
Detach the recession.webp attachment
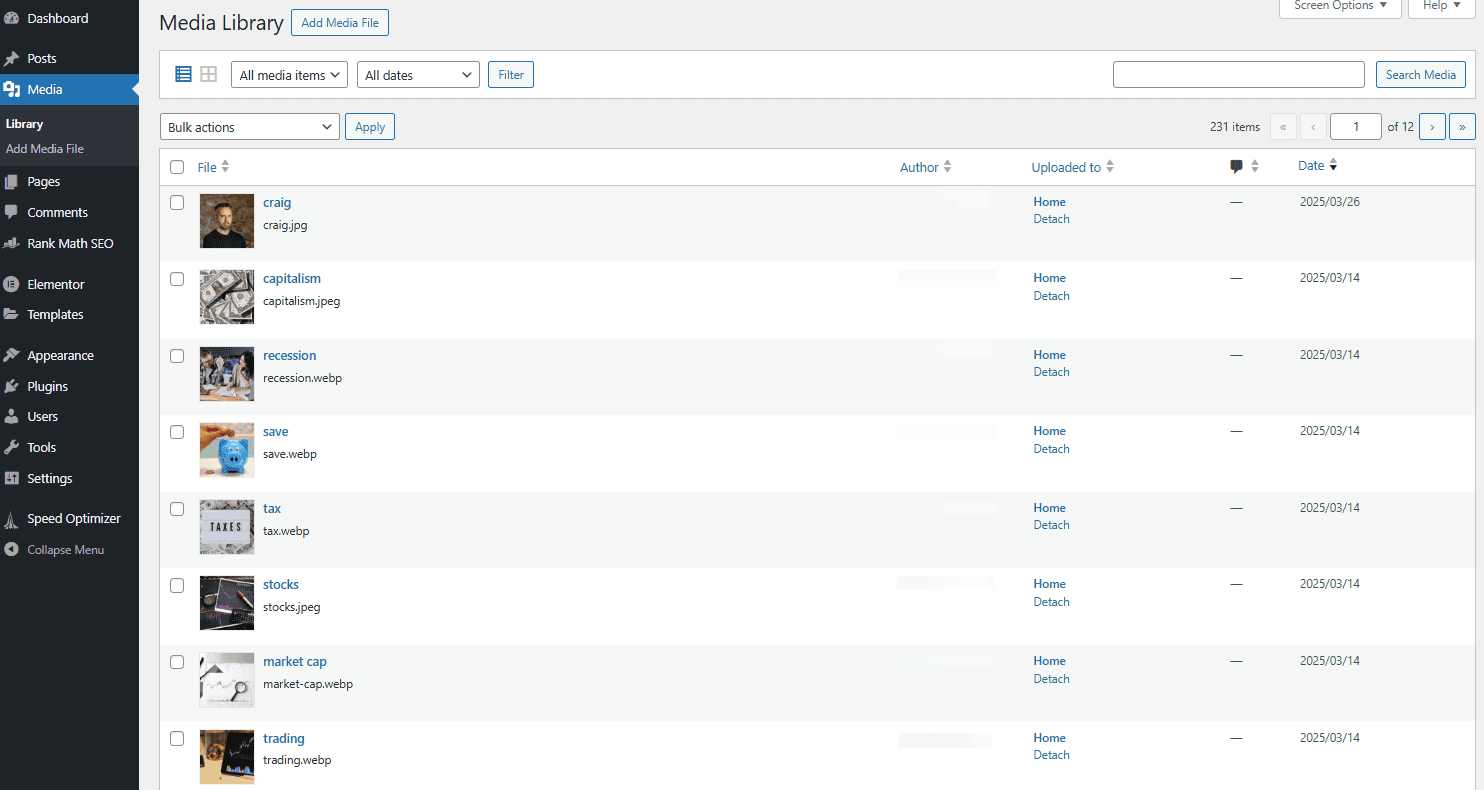1051,371
